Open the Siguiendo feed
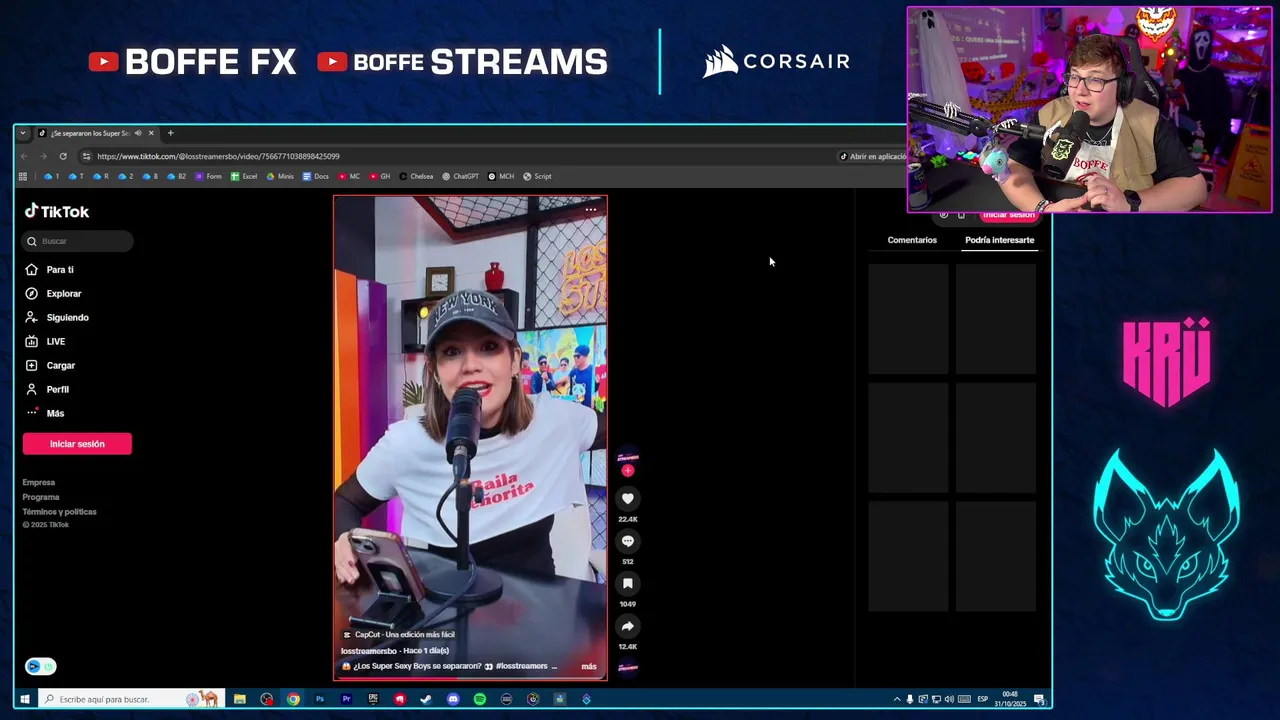 pyautogui.click(x=57, y=317)
